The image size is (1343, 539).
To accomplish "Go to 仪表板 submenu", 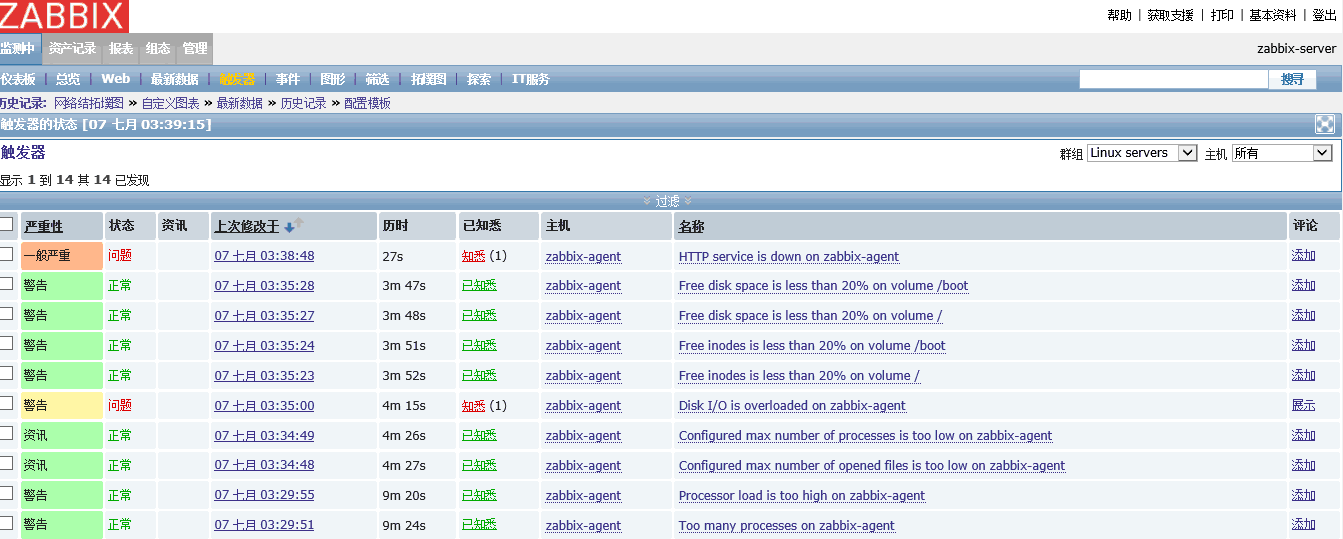I will coord(18,79).
